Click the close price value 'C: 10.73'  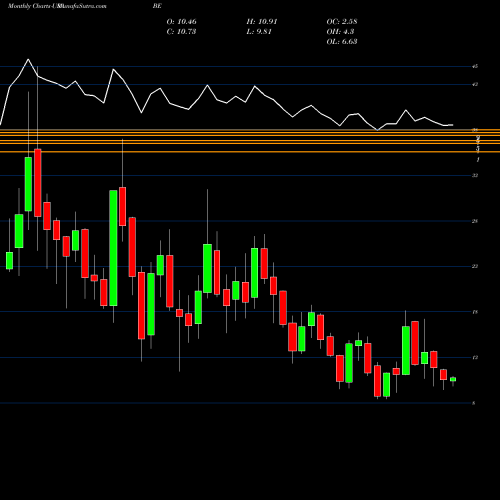[181, 32]
